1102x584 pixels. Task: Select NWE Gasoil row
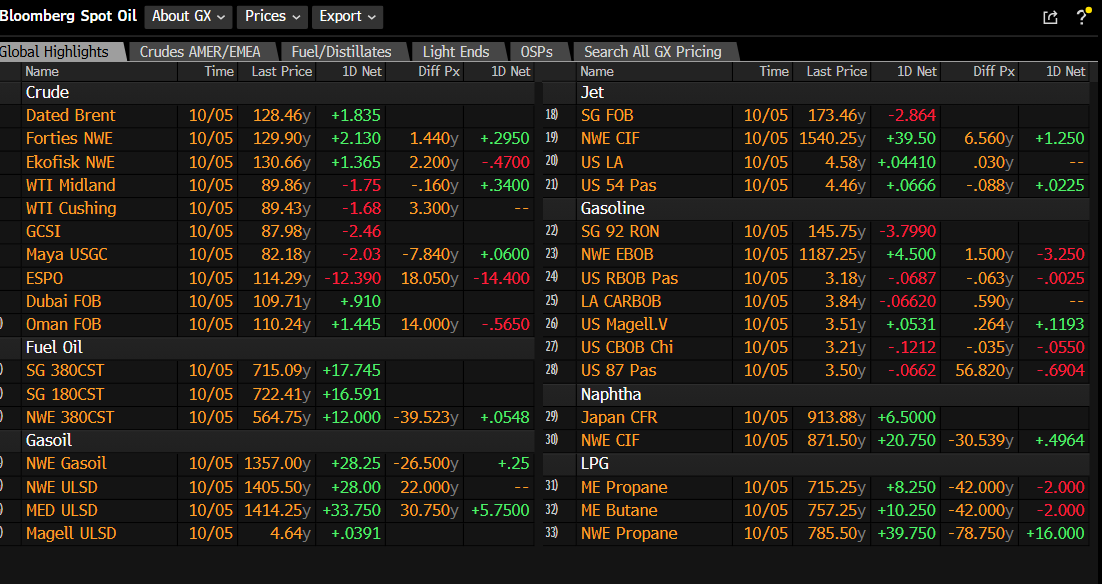click(x=267, y=464)
